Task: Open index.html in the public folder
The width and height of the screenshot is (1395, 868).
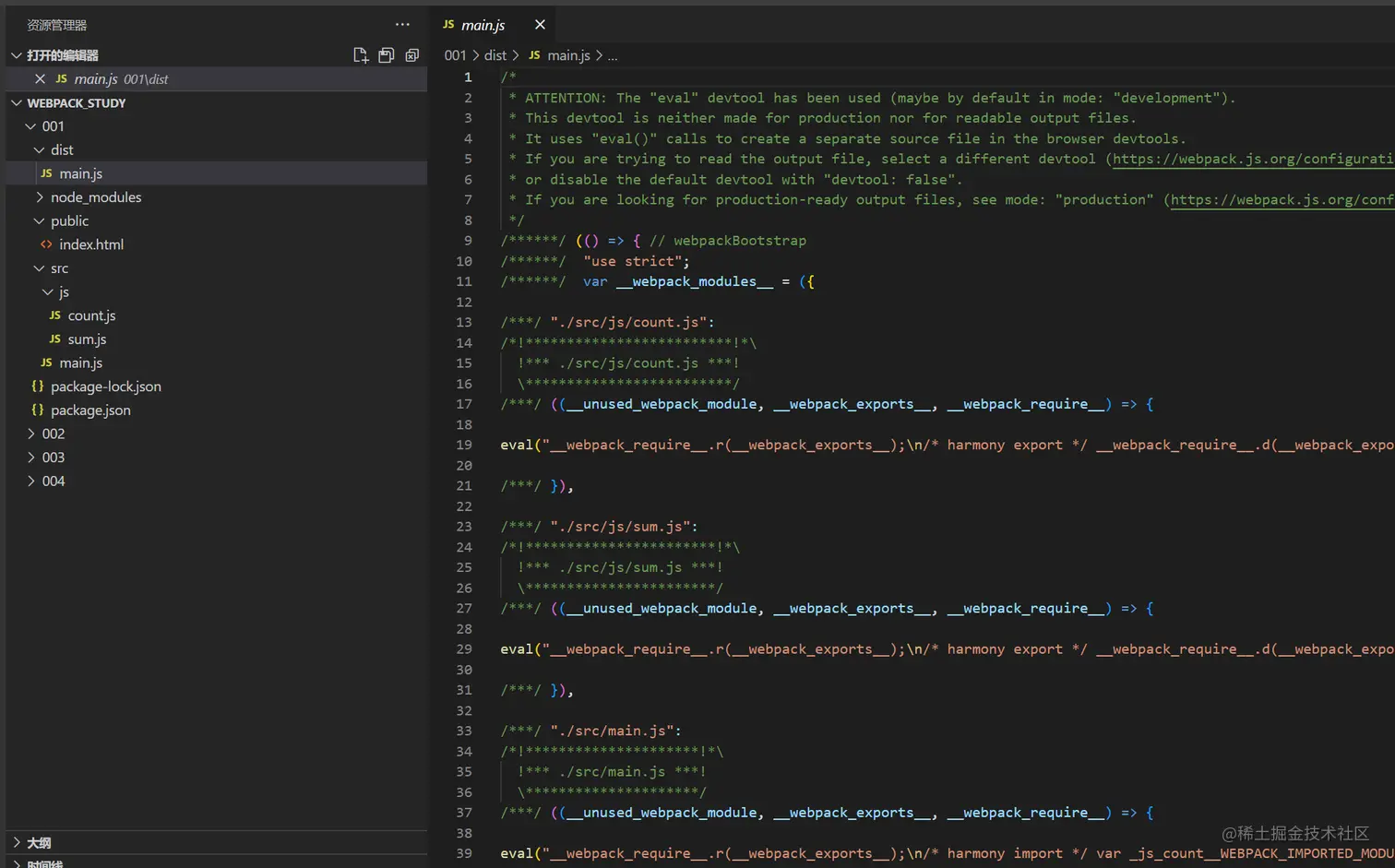Action: point(90,244)
